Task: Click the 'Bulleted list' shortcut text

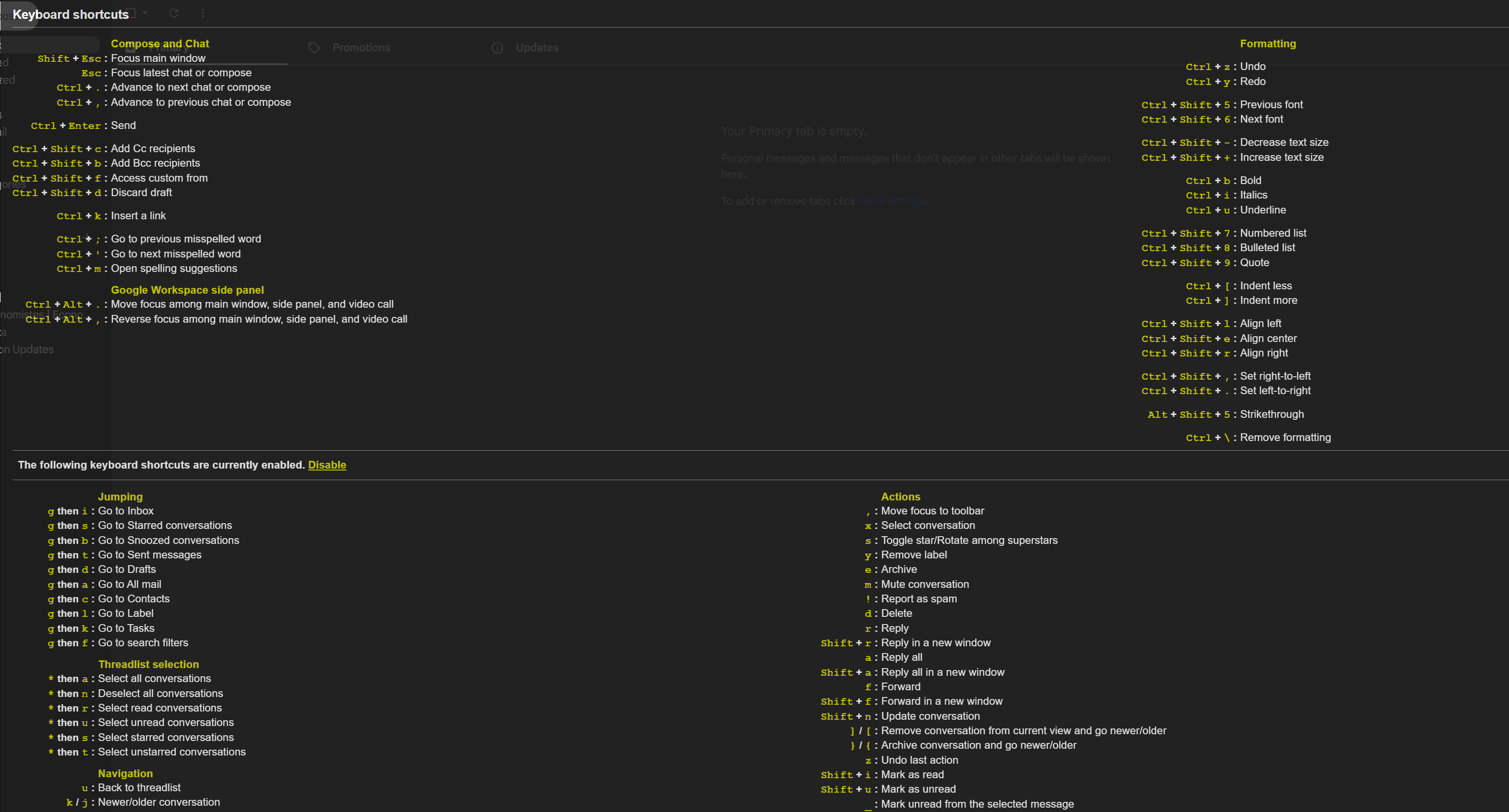Action: coord(1267,248)
